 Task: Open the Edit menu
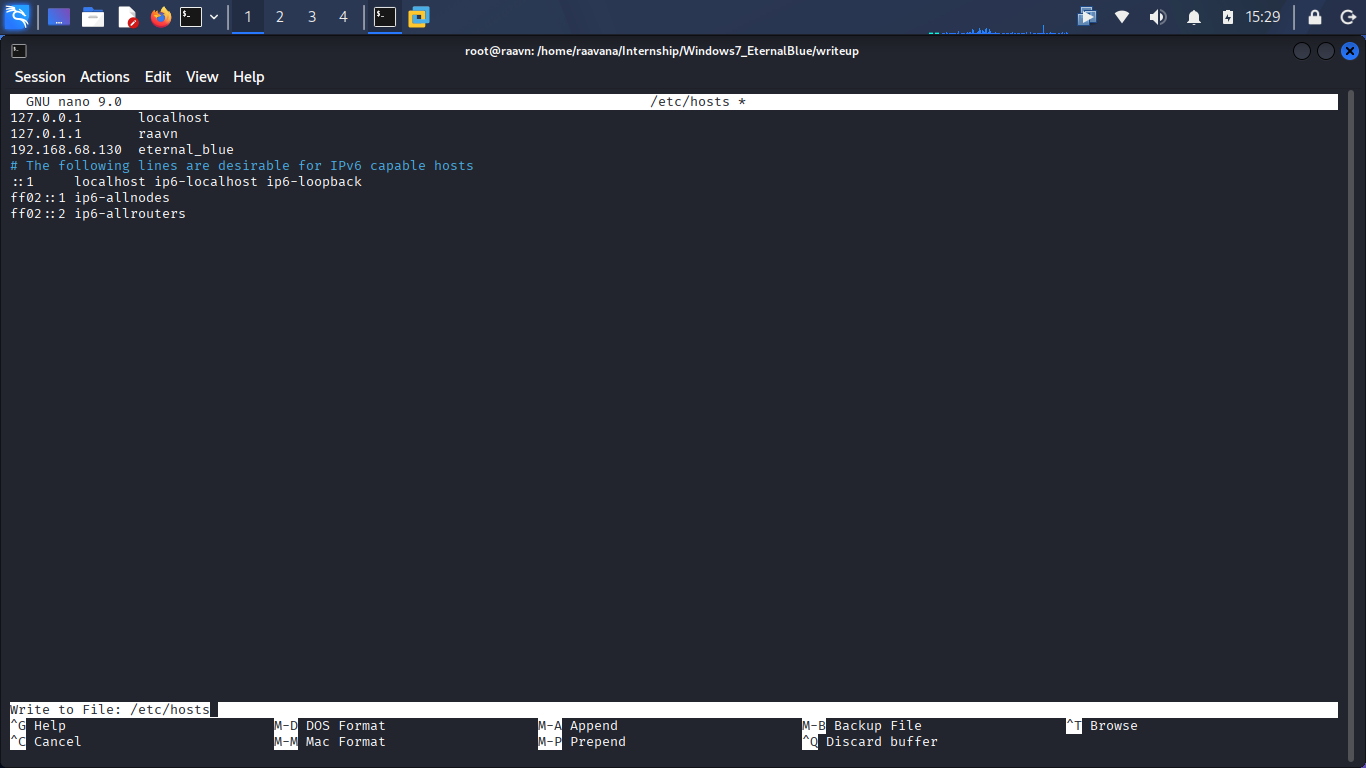pyautogui.click(x=158, y=77)
